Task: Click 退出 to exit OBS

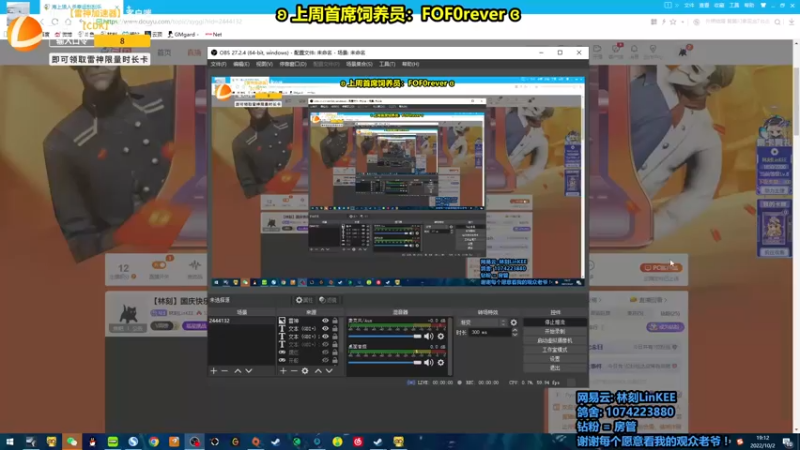Action: pos(555,368)
